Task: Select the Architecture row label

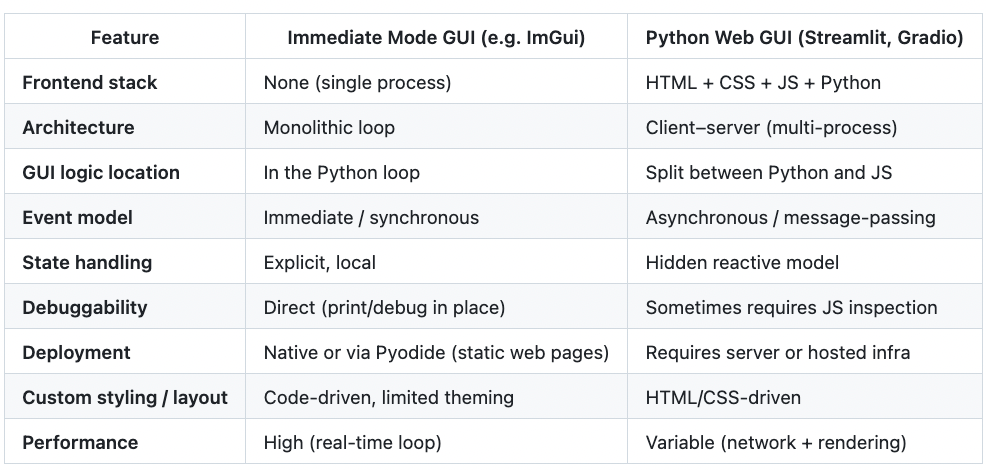Action: tap(79, 128)
